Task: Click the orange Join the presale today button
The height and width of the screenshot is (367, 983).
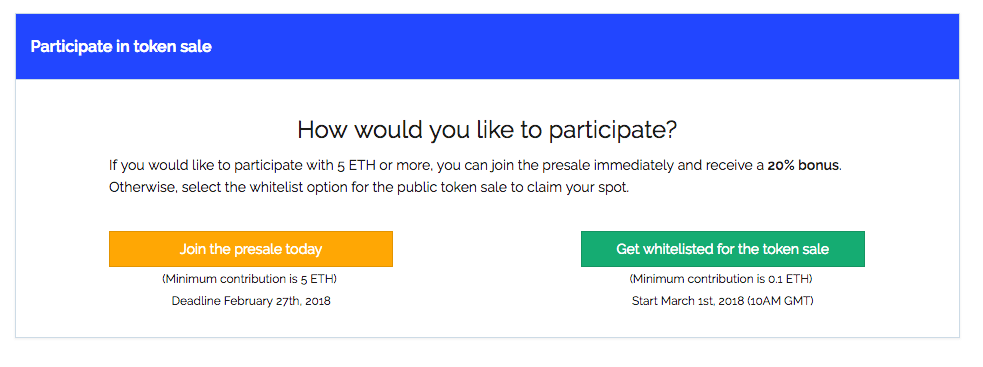Action: click(x=251, y=249)
